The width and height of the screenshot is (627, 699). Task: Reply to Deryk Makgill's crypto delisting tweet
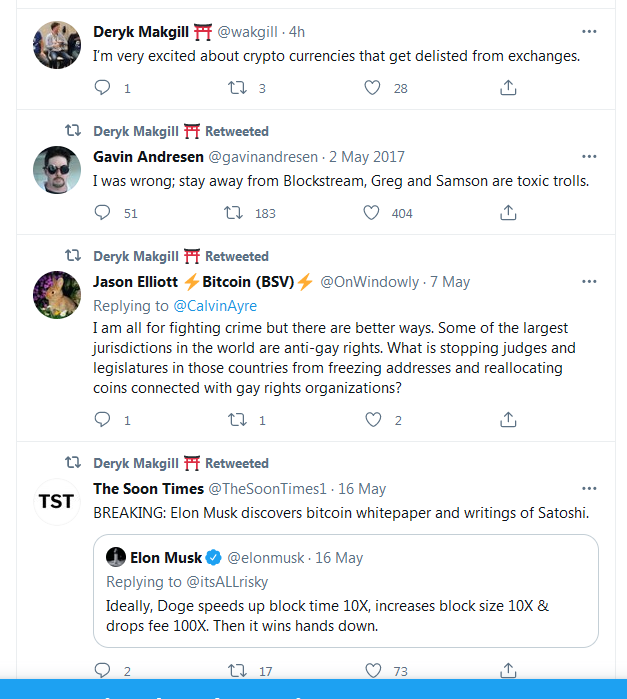[x=102, y=87]
